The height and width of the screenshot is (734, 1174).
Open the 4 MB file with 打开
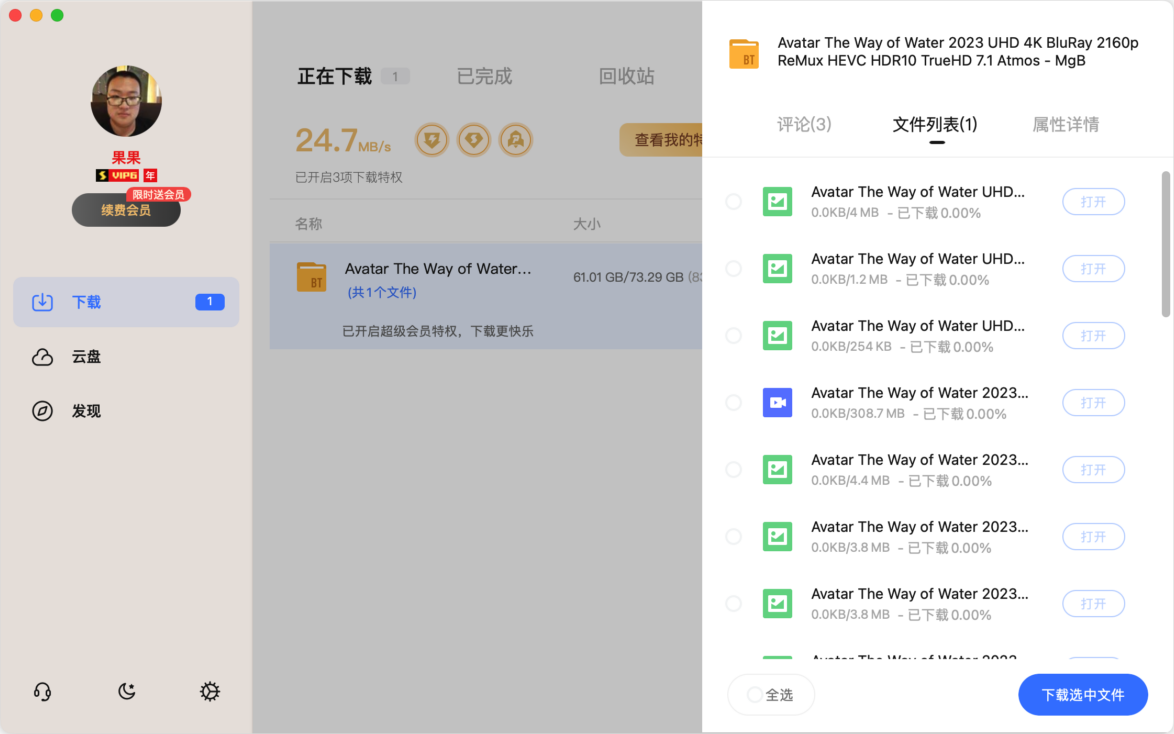pos(1093,201)
